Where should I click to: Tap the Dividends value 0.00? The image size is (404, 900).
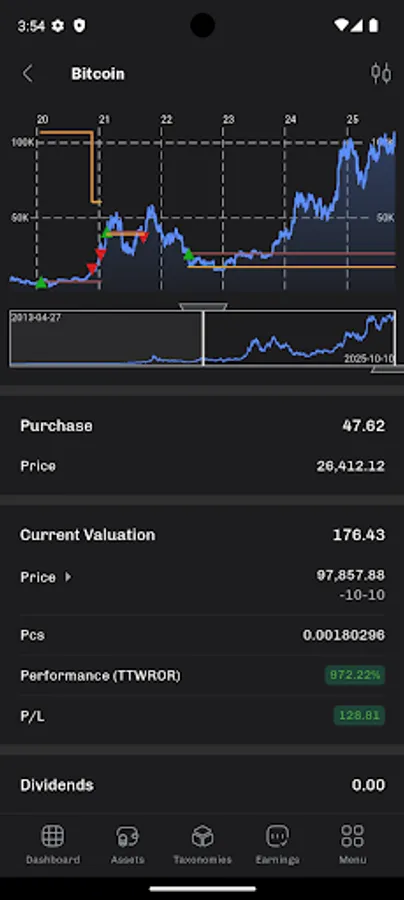[368, 785]
